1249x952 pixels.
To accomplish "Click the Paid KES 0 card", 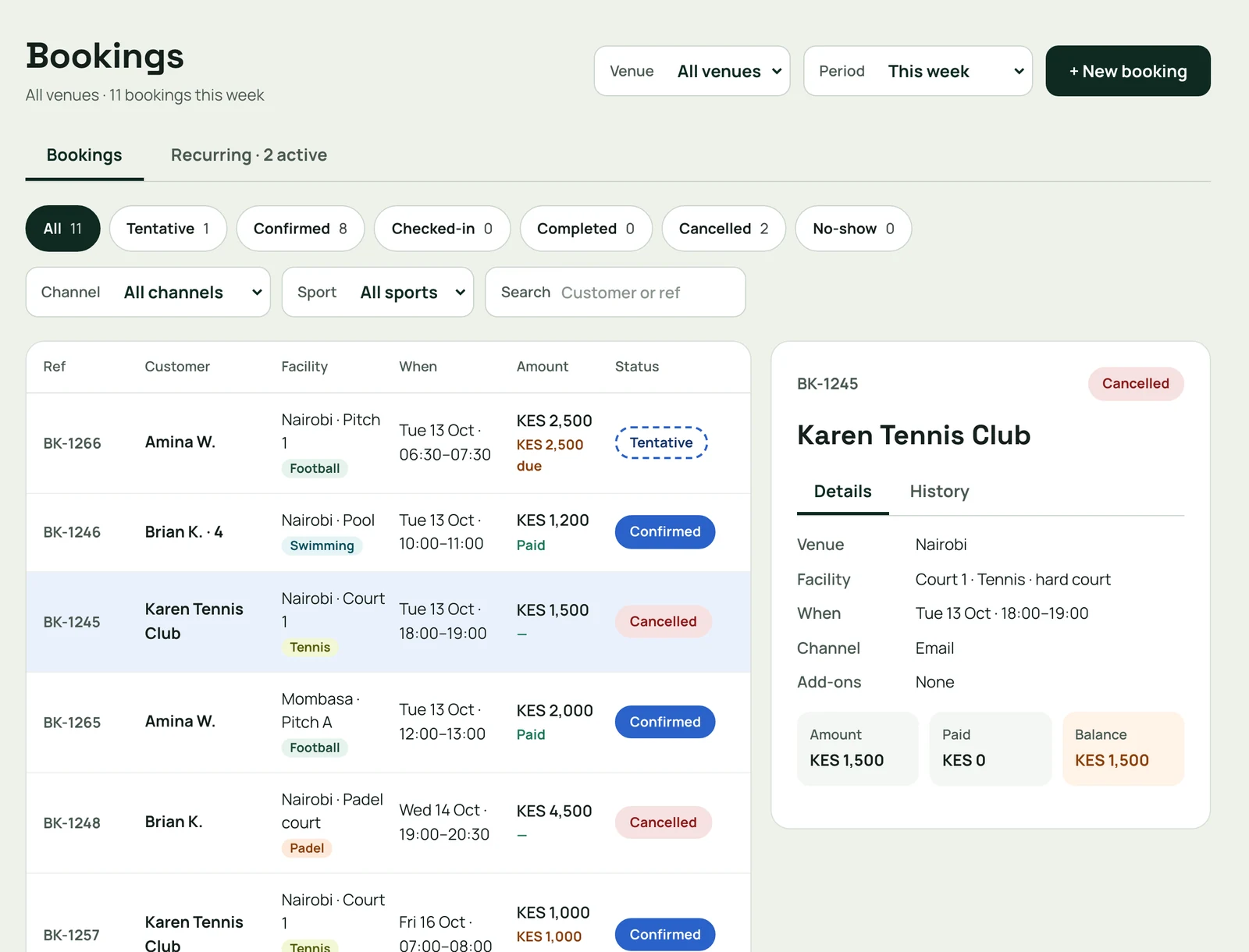I will click(x=991, y=748).
